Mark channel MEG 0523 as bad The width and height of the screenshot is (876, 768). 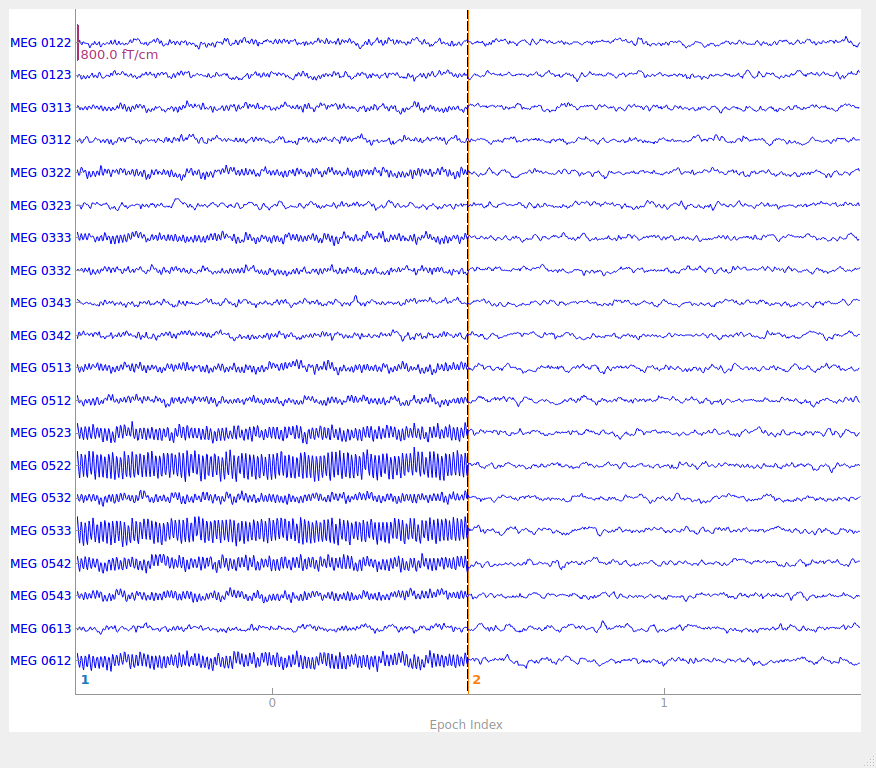tap(41, 433)
